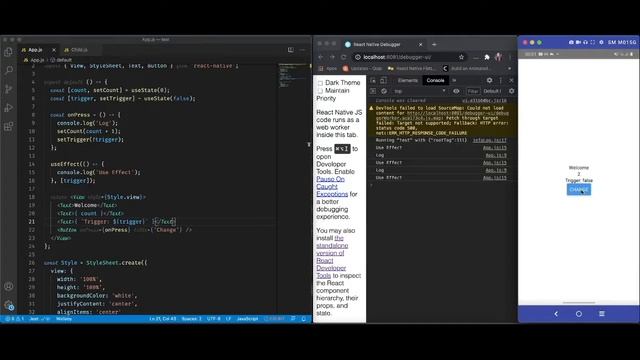
Task: Open the notifications bell in VS Code status bar
Action: pos(304,319)
